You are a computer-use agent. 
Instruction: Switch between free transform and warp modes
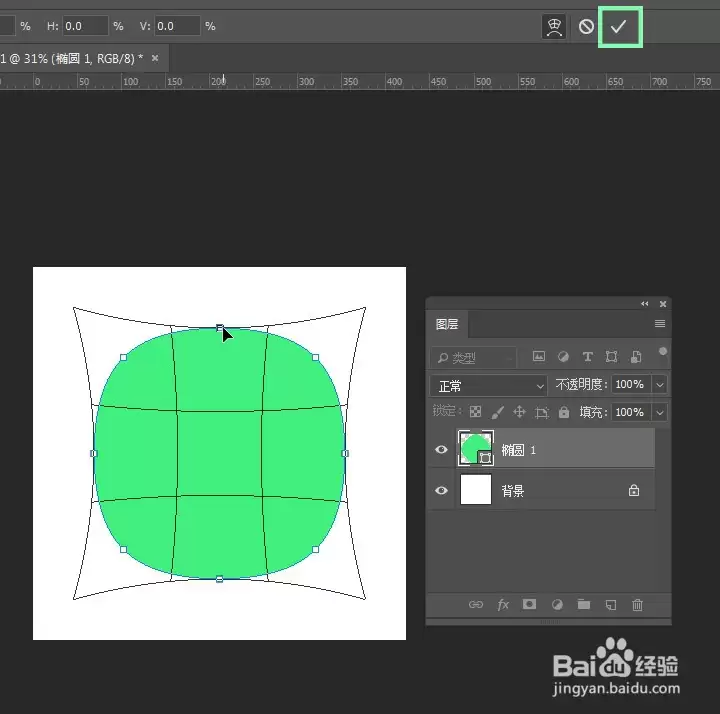click(554, 27)
